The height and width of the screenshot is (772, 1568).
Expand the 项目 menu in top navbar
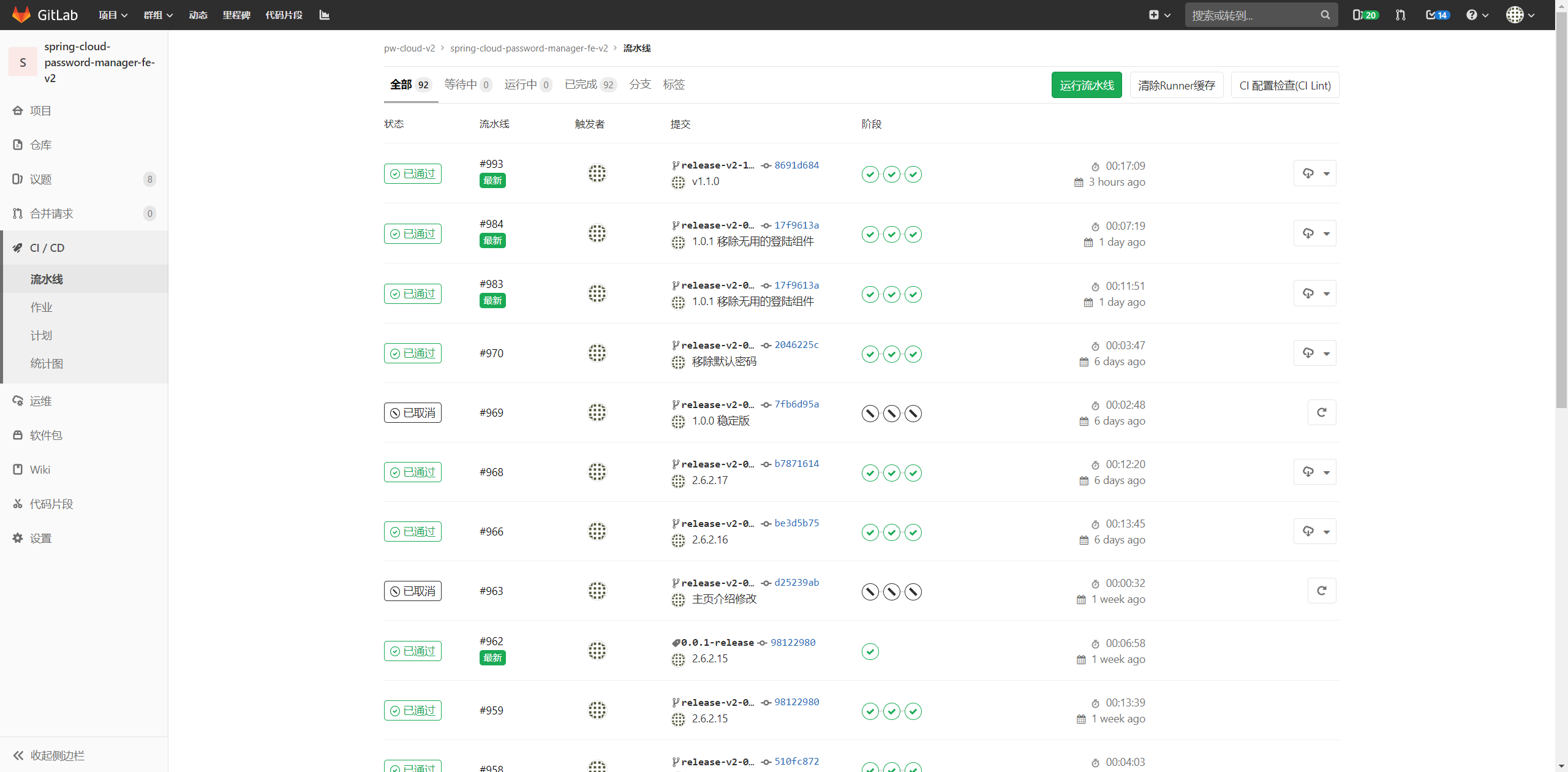113,15
